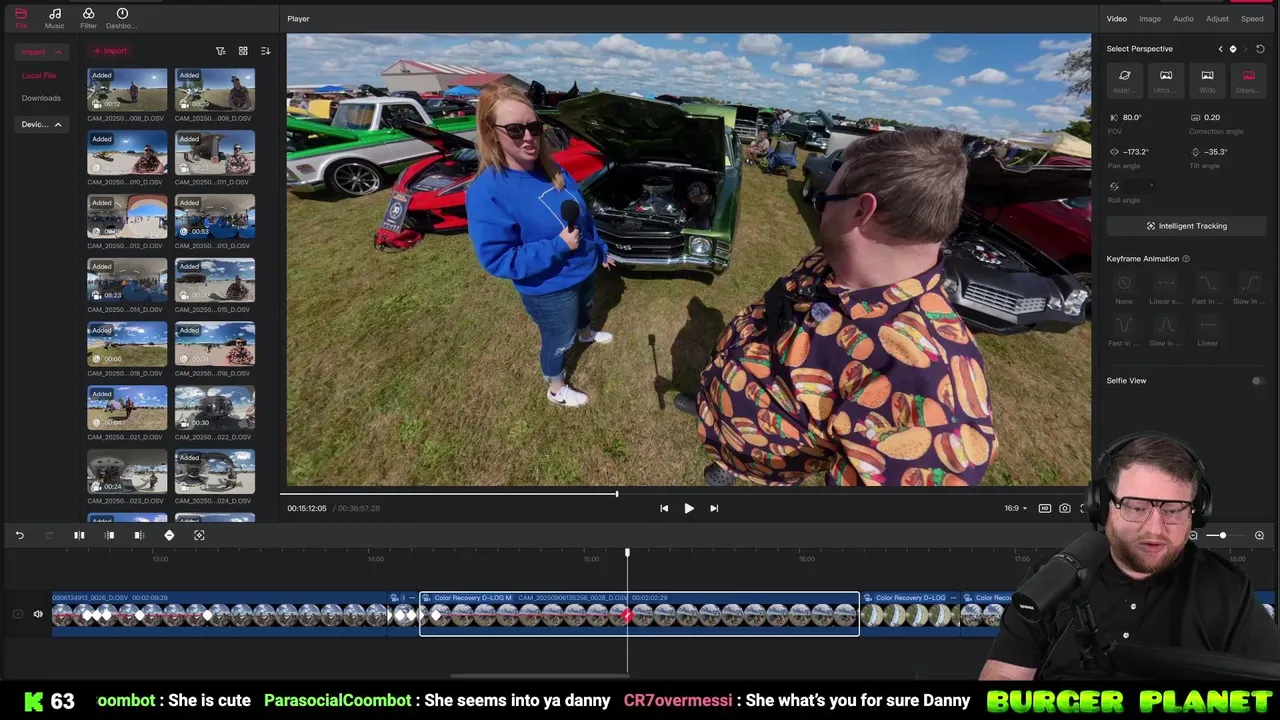Select clip thumbnail CAM_20250...009_D.OSV

coord(214,89)
